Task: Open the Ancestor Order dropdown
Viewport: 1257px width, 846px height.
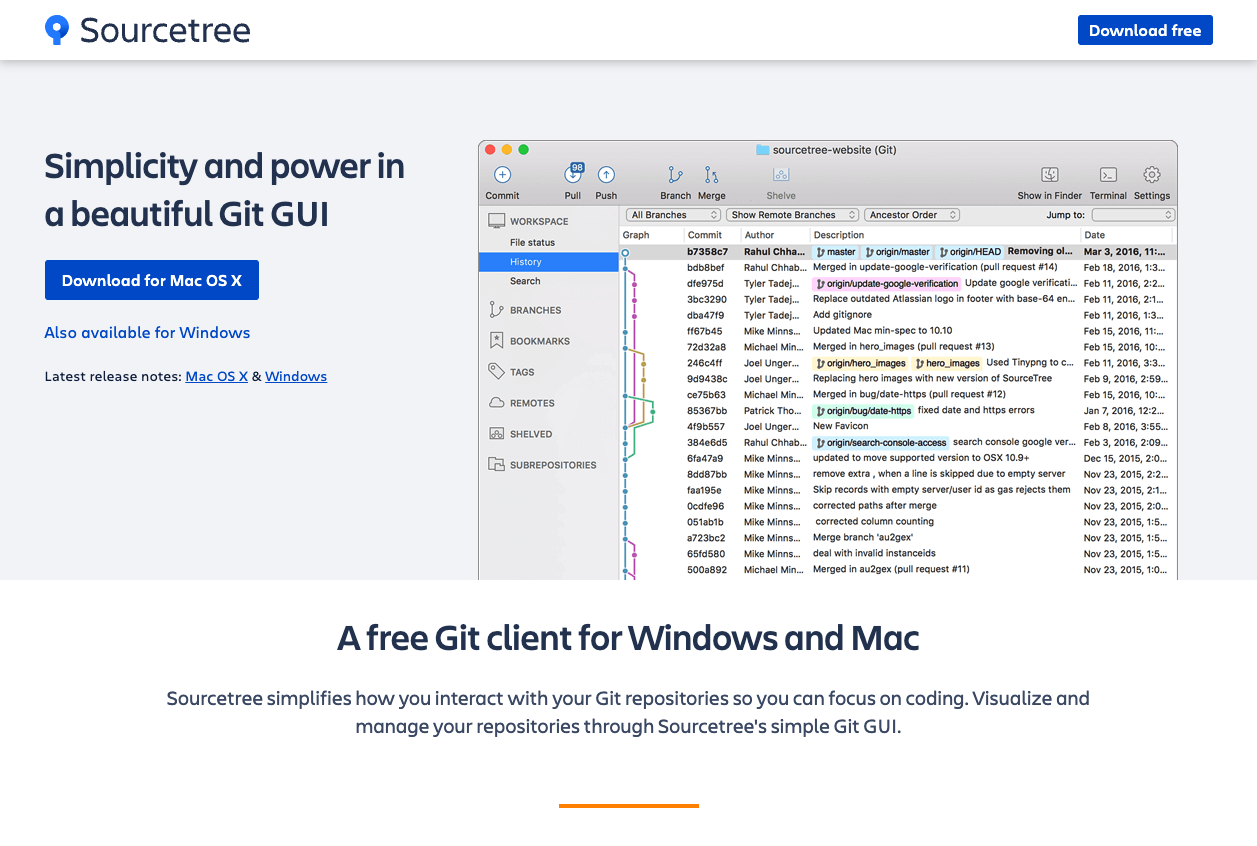Action: pyautogui.click(x=912, y=215)
